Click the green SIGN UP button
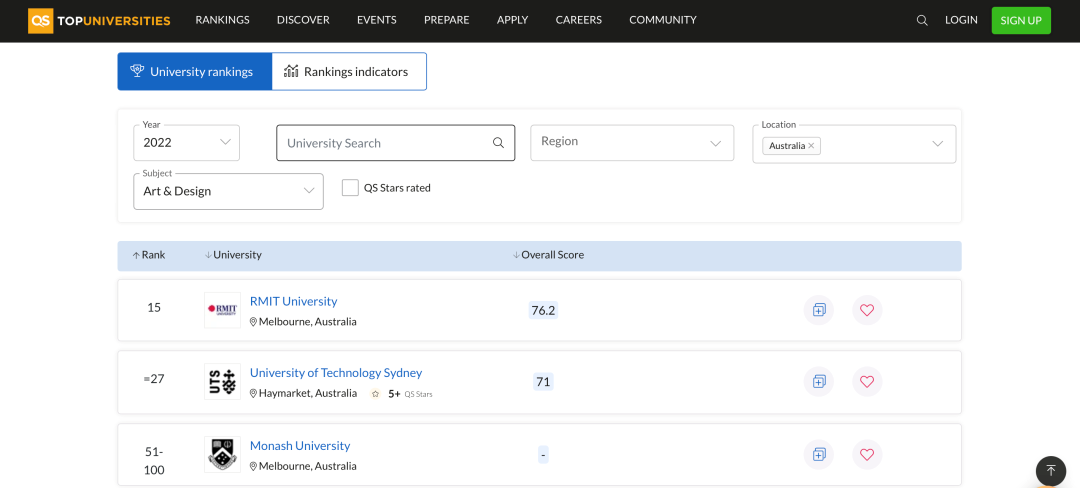 click(x=1021, y=21)
